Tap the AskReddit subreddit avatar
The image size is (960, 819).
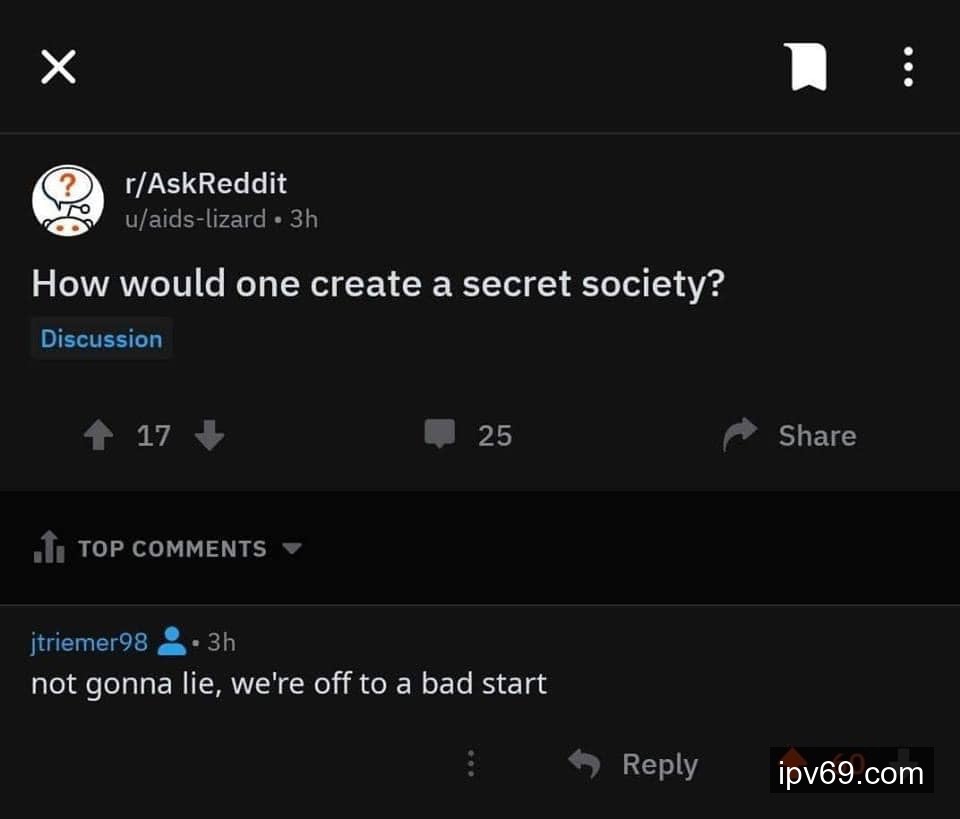pyautogui.click(x=68, y=199)
